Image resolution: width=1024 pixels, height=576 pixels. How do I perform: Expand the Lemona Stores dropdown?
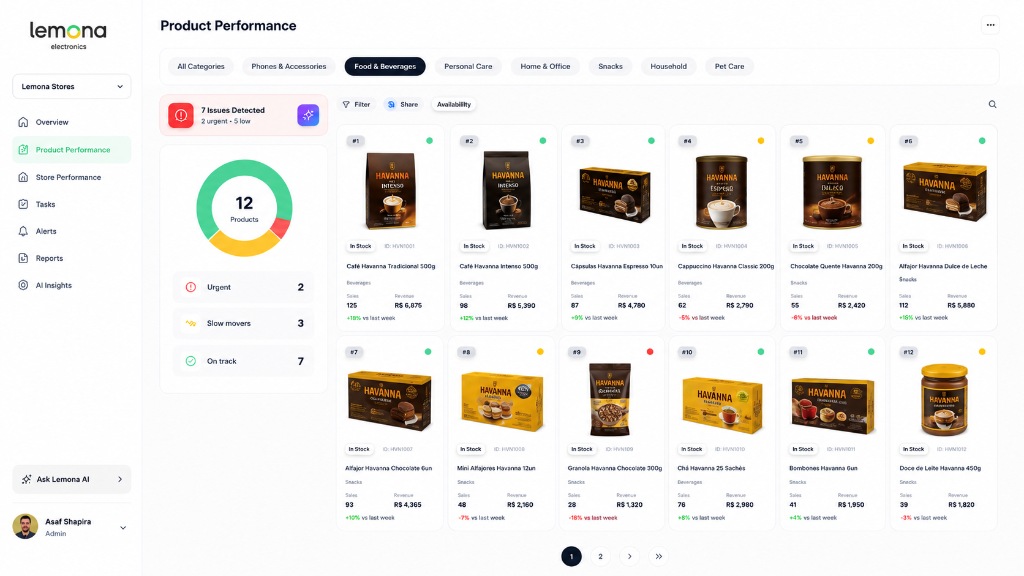(x=72, y=86)
